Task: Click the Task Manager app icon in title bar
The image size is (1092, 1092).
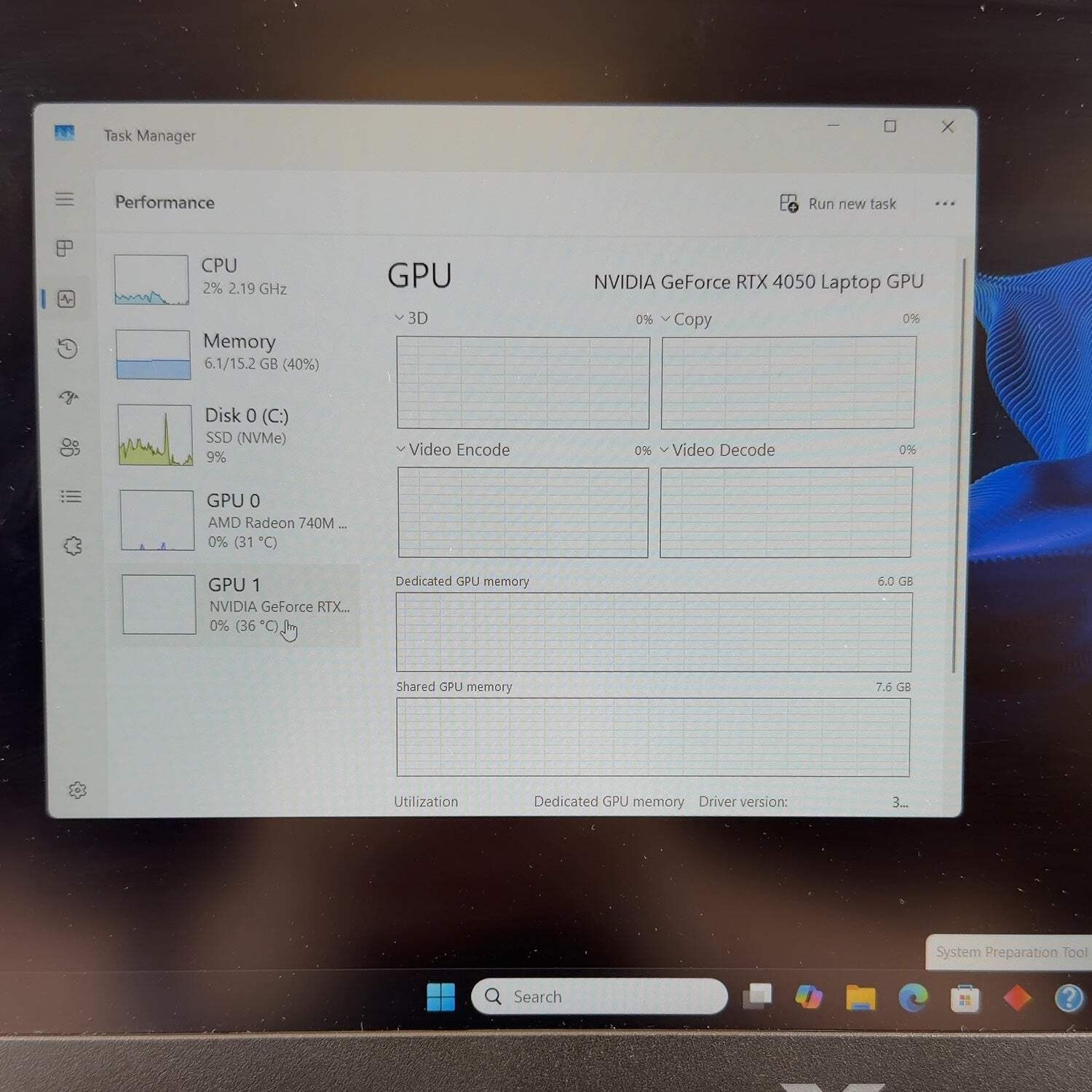Action: 64,133
